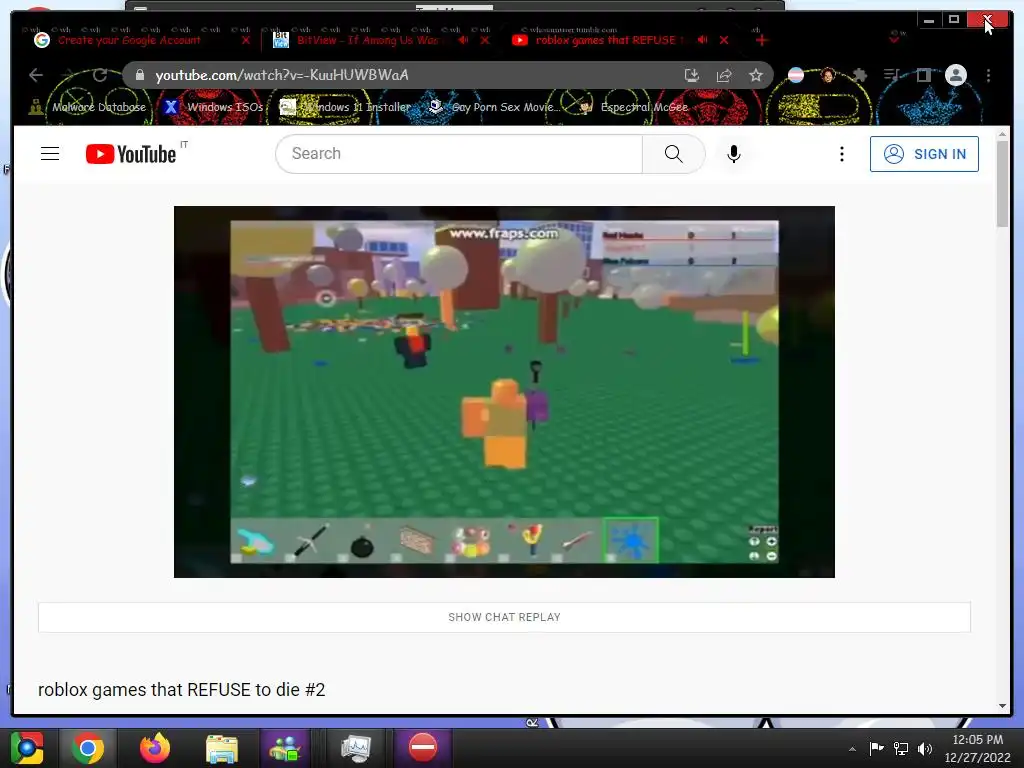Switch to 'Create your Google Account' tab
This screenshot has height=768, width=1024.
coord(129,40)
